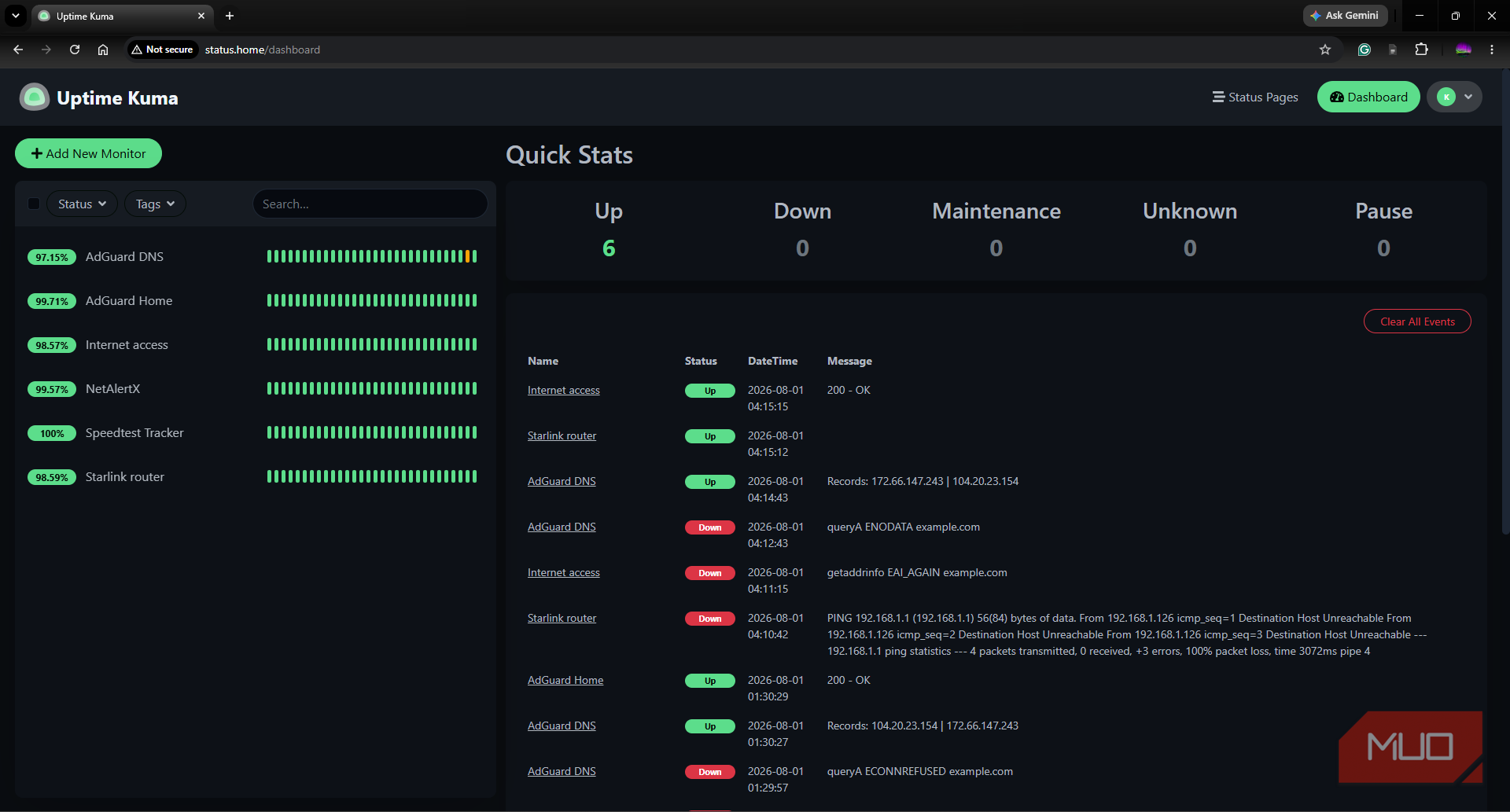Bookmark this page with the star icon
Image resolution: width=1510 pixels, height=812 pixels.
click(1325, 50)
